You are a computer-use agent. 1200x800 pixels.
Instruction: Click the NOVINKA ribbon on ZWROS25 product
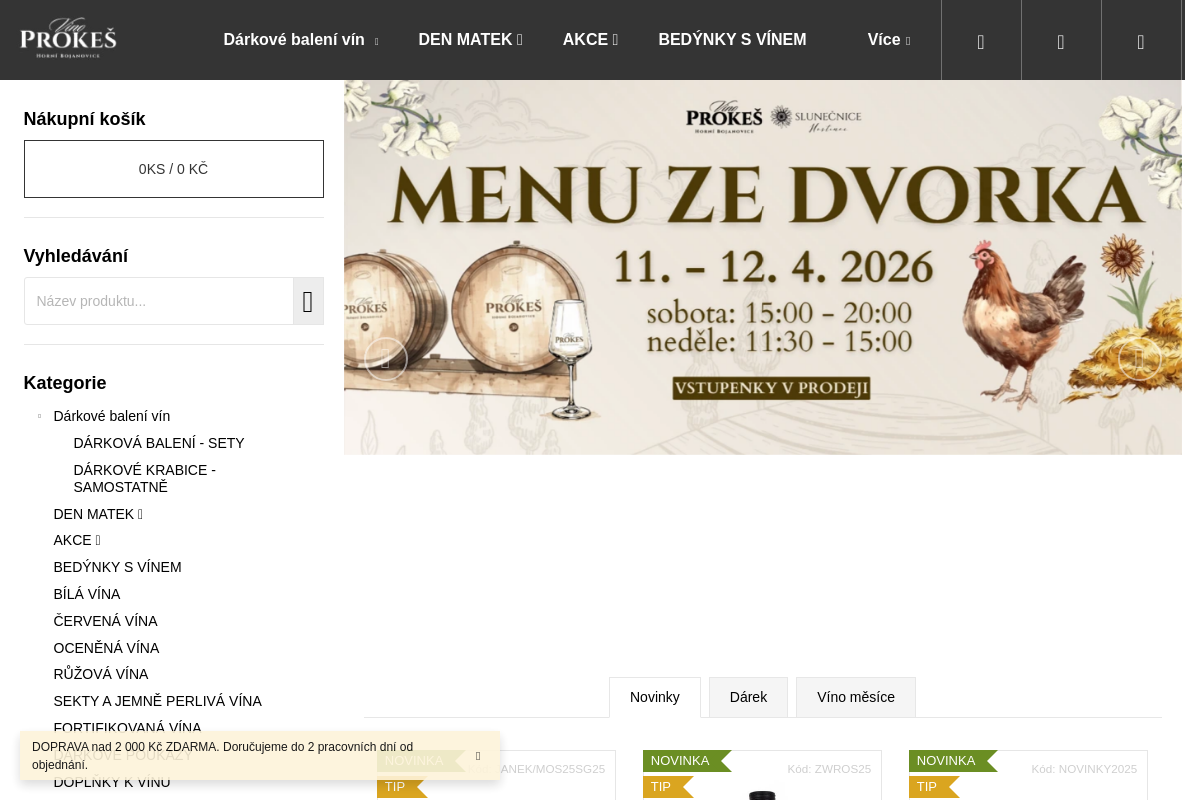click(680, 761)
